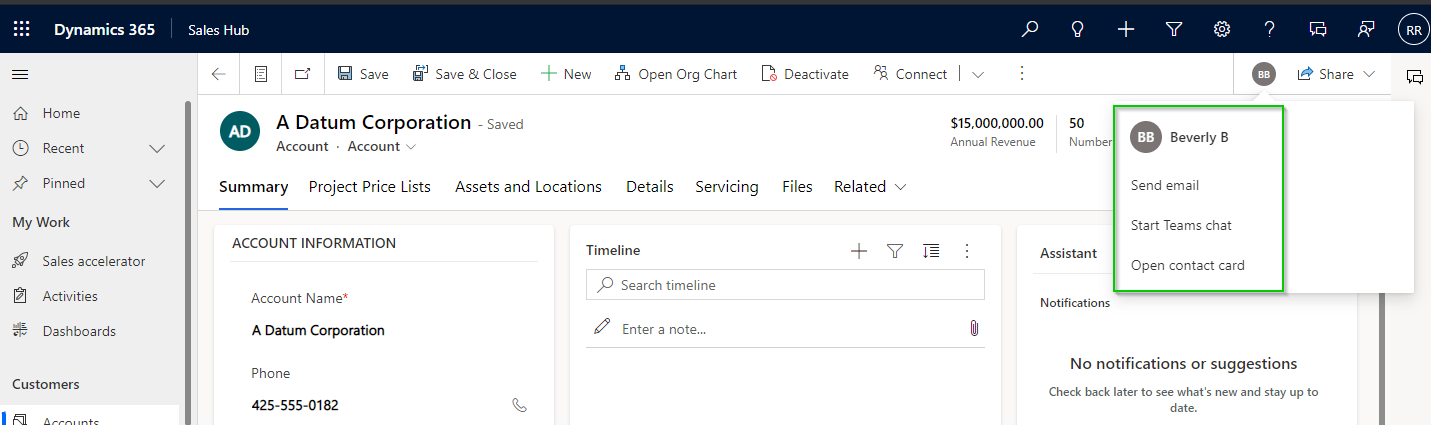
Task: Open the advanced find funnel icon
Action: coord(1174,29)
